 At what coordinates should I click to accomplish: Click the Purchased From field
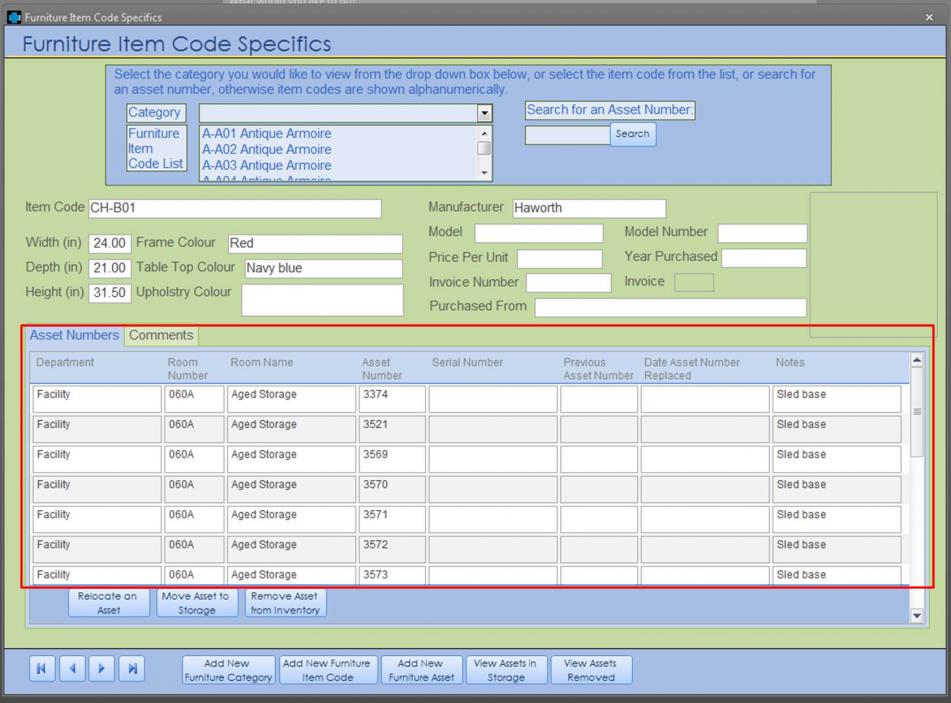pos(671,308)
